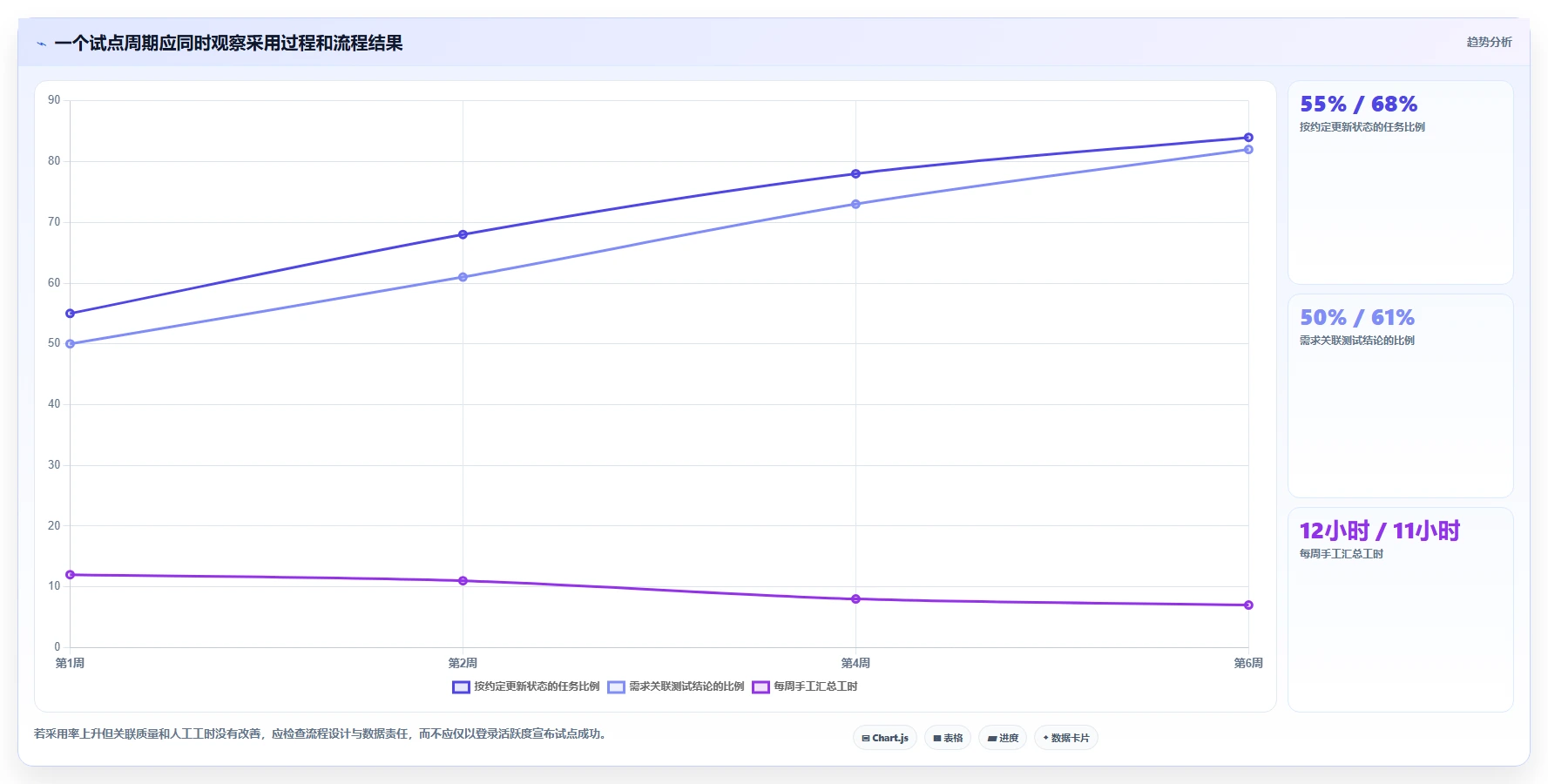The image size is (1548, 784).
Task: Select the 第6周 point at 82 on light-blue line
Action: [1248, 150]
